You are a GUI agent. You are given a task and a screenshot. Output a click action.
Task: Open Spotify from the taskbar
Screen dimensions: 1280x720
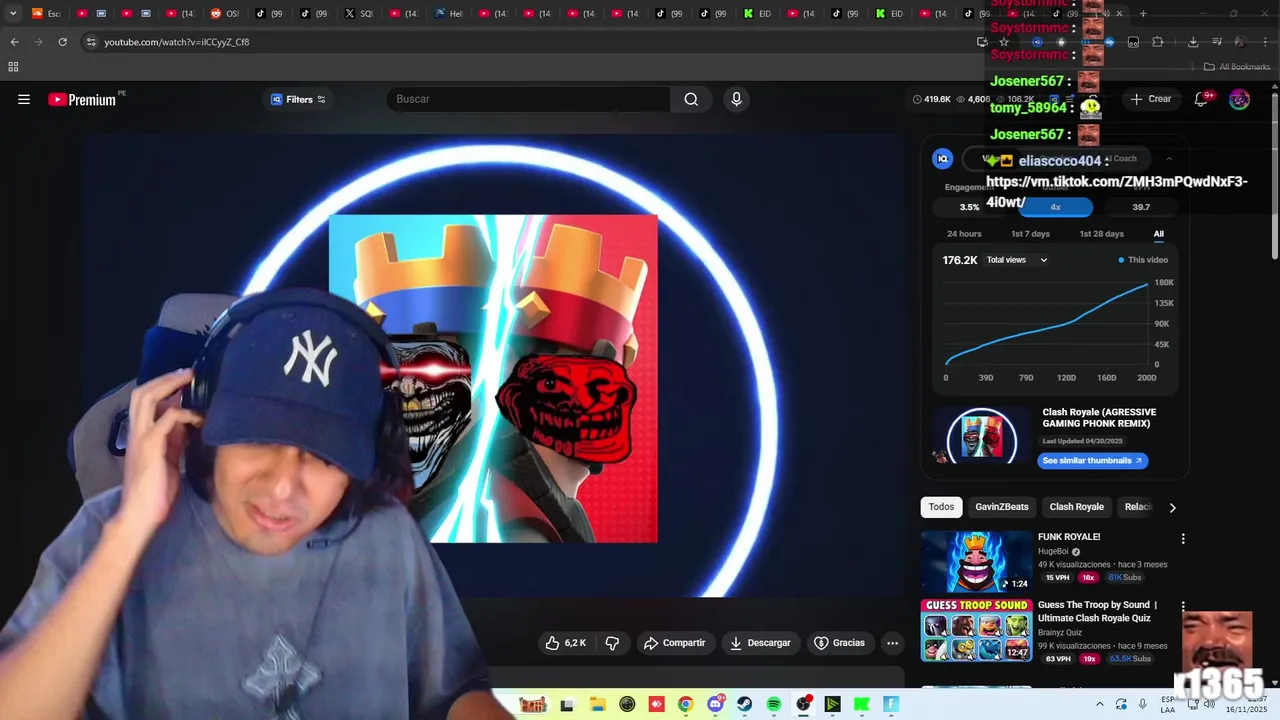[x=774, y=705]
